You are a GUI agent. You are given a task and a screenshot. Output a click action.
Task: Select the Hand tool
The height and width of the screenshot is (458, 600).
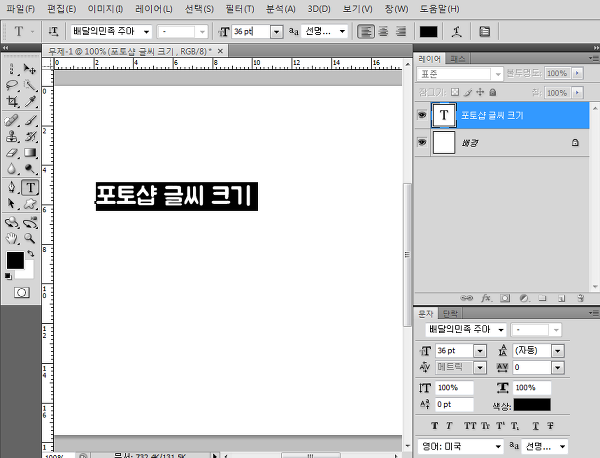(12, 238)
